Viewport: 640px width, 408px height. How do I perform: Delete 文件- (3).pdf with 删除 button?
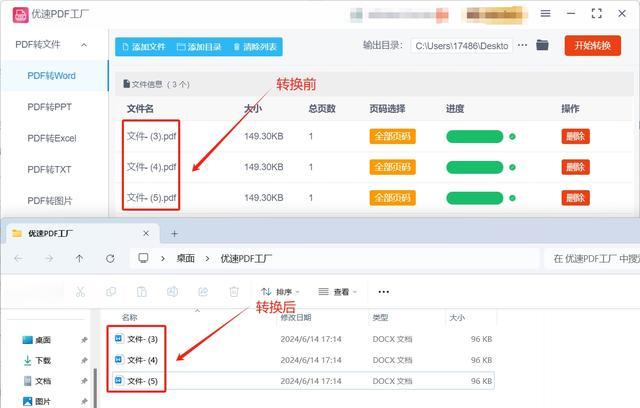click(576, 136)
